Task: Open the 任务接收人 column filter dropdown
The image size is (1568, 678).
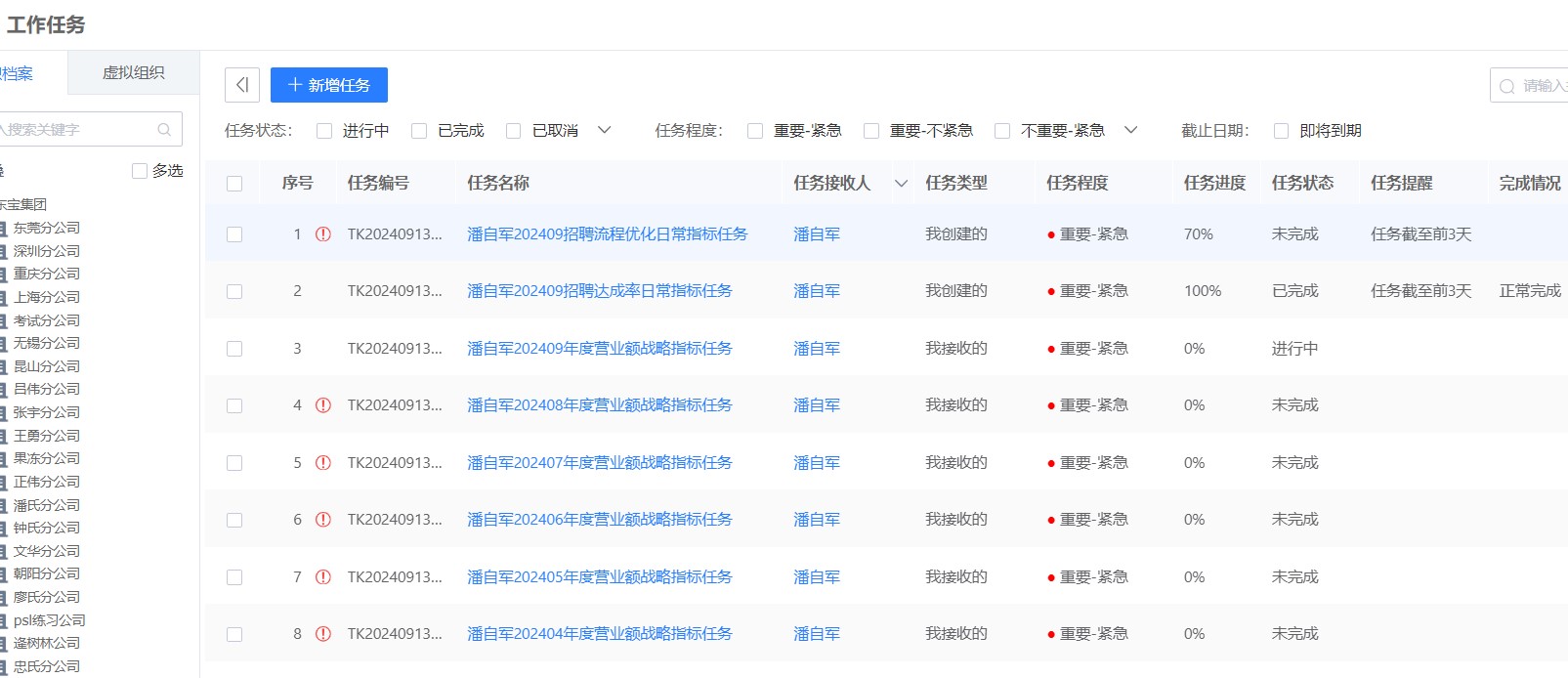Action: point(901,184)
